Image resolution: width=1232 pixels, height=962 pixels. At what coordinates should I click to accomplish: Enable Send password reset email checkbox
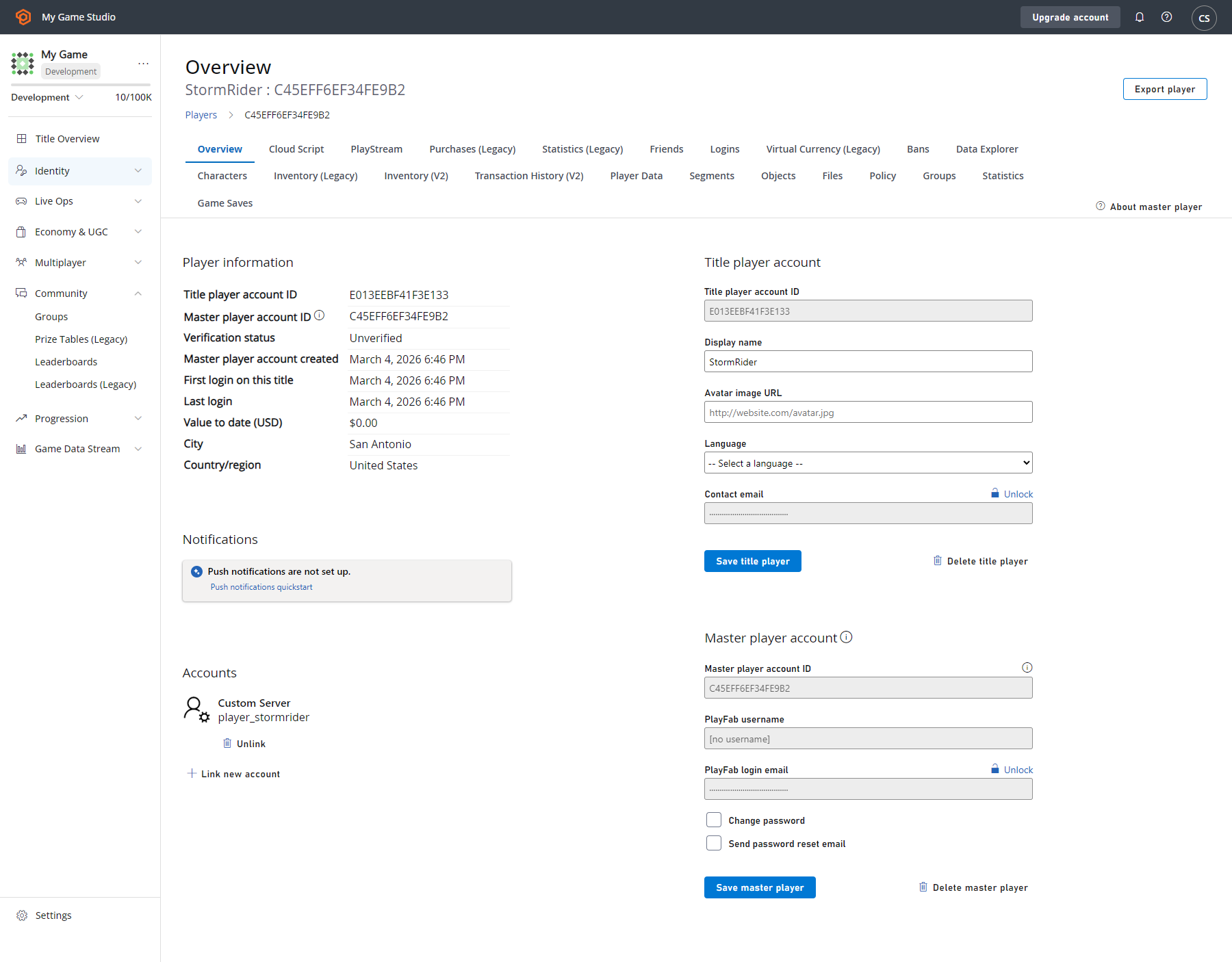click(x=714, y=843)
